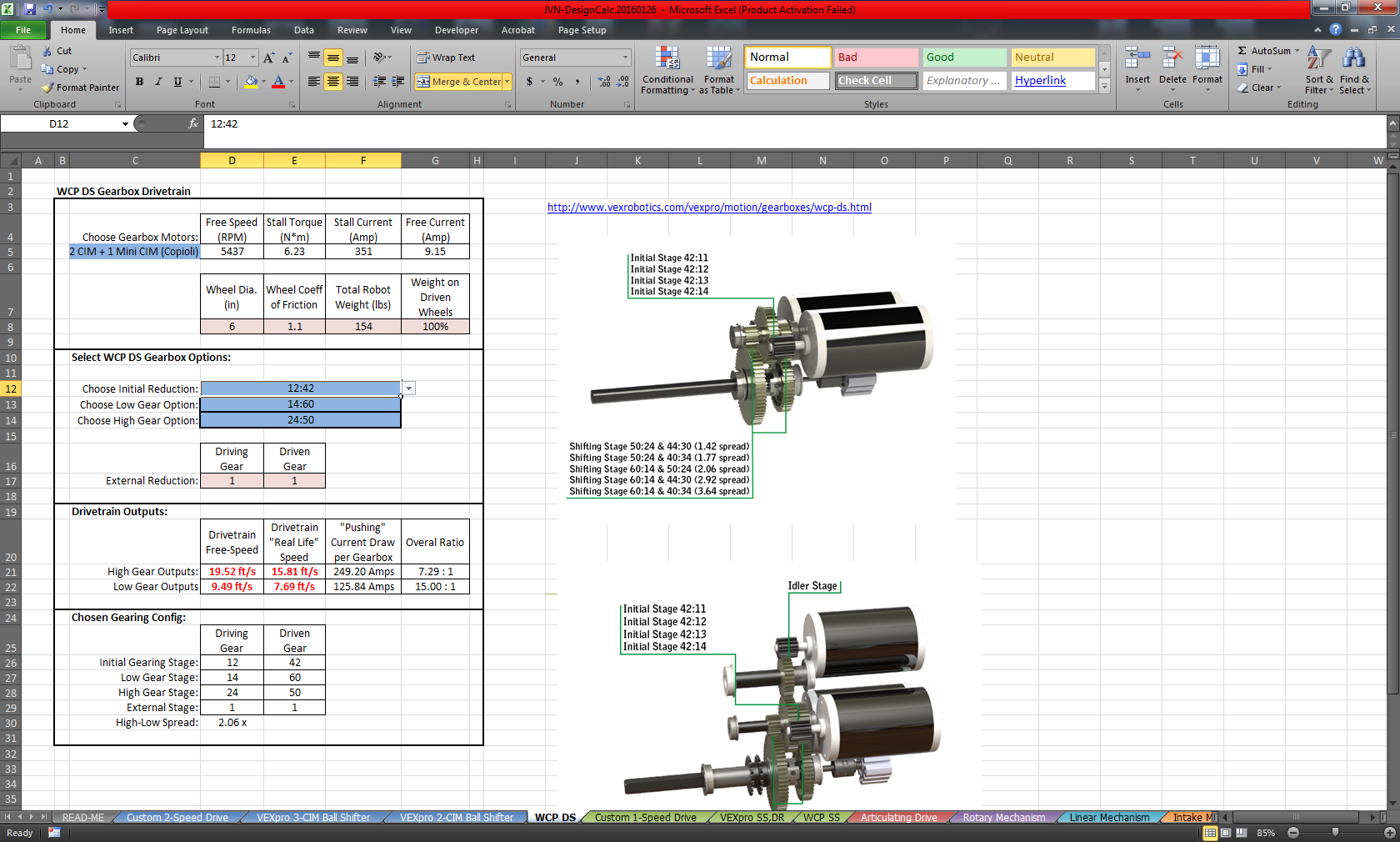Click the AutoSum sigma
Image resolution: width=1400 pixels, height=842 pixels.
(1242, 51)
